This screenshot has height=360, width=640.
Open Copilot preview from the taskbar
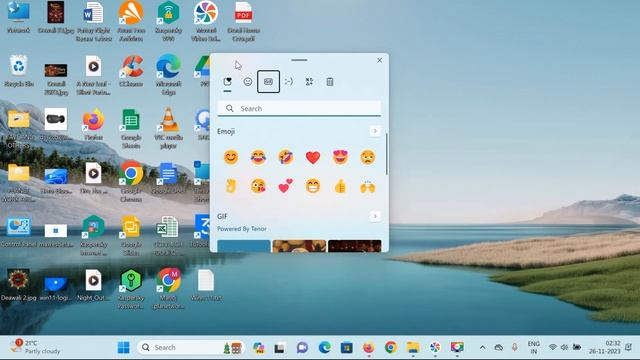258,347
